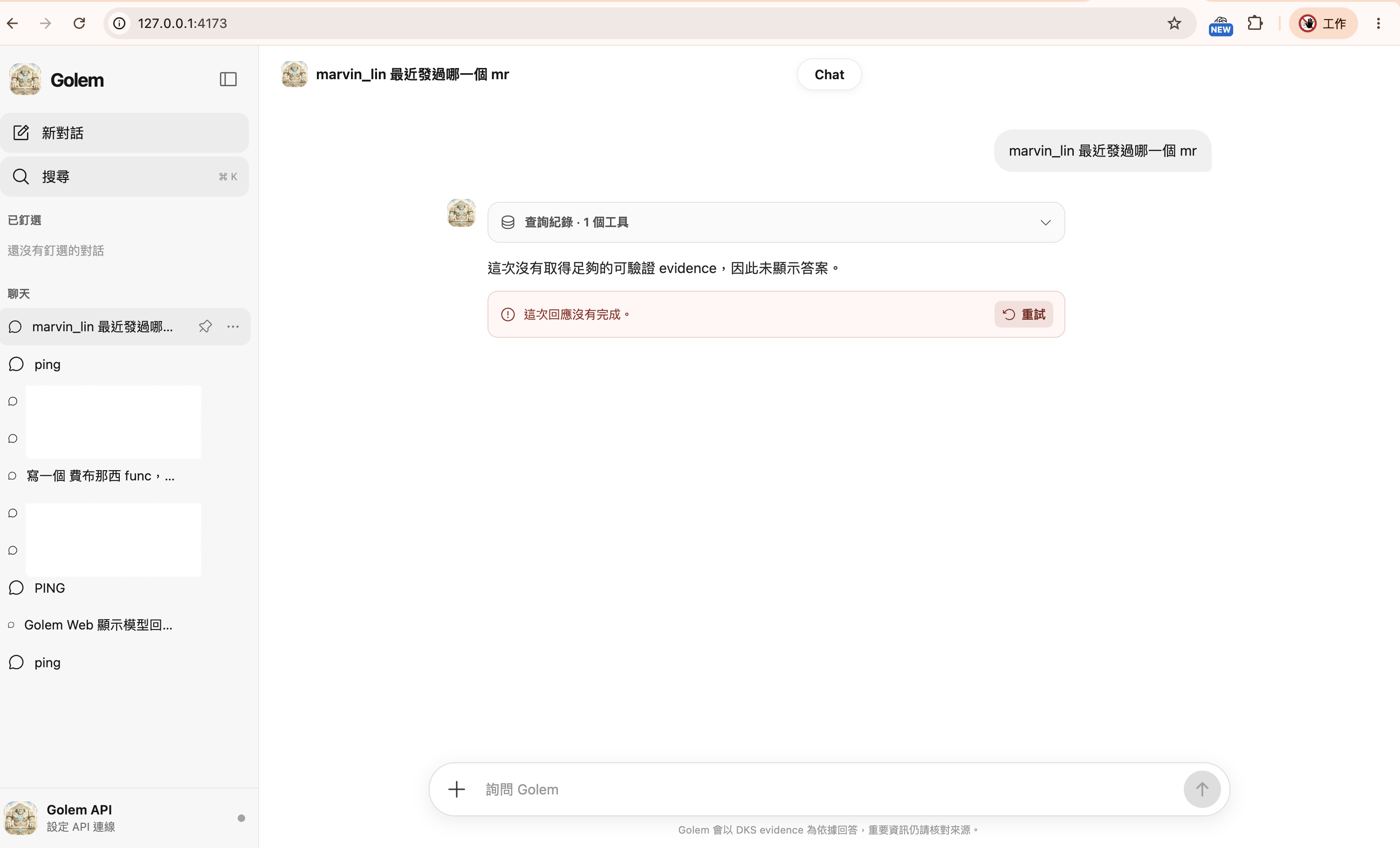Open the NEW badge extension icon
The width and height of the screenshot is (1400, 848).
click(x=1221, y=25)
